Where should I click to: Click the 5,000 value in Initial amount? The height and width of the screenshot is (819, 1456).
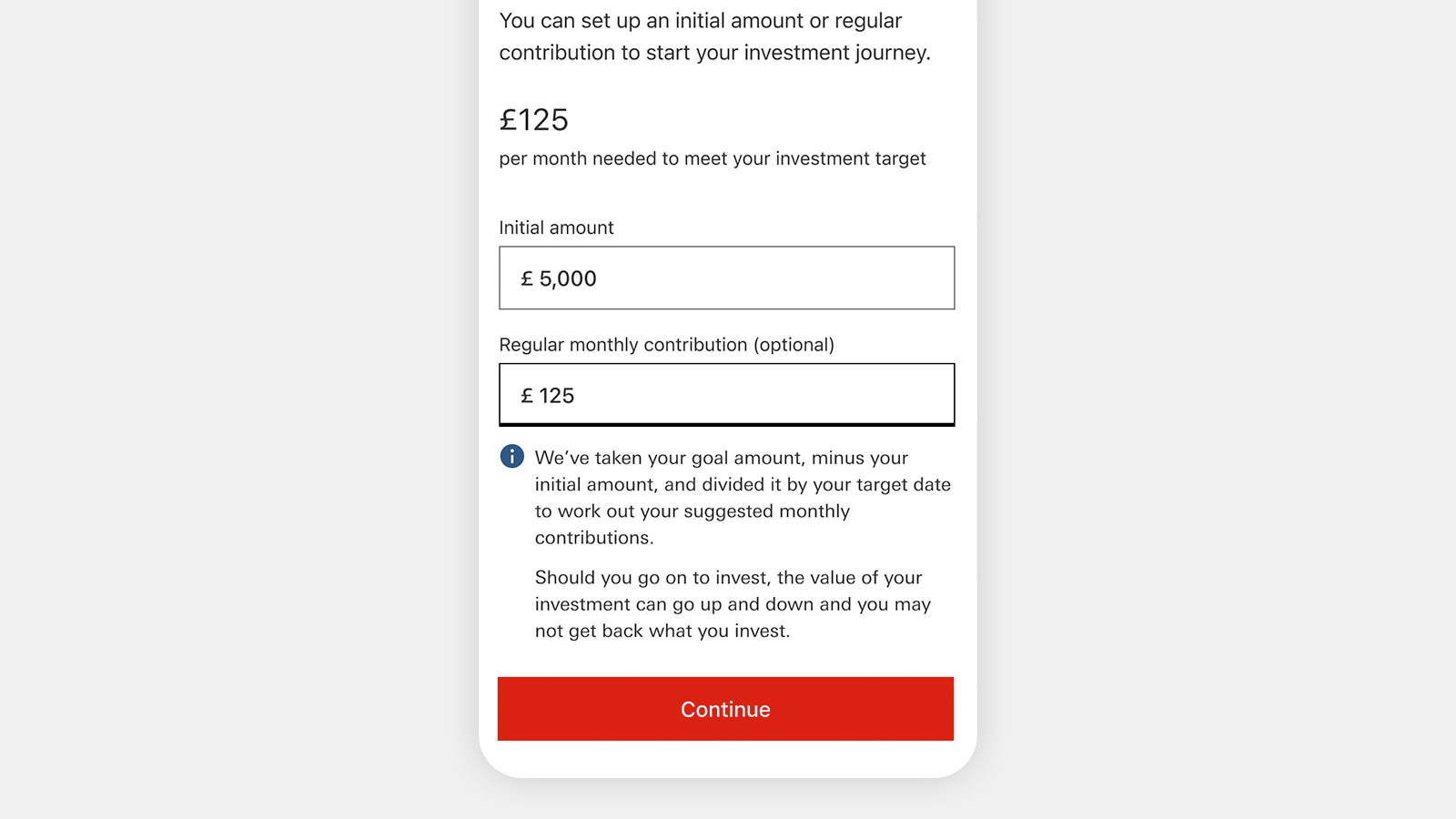click(568, 278)
